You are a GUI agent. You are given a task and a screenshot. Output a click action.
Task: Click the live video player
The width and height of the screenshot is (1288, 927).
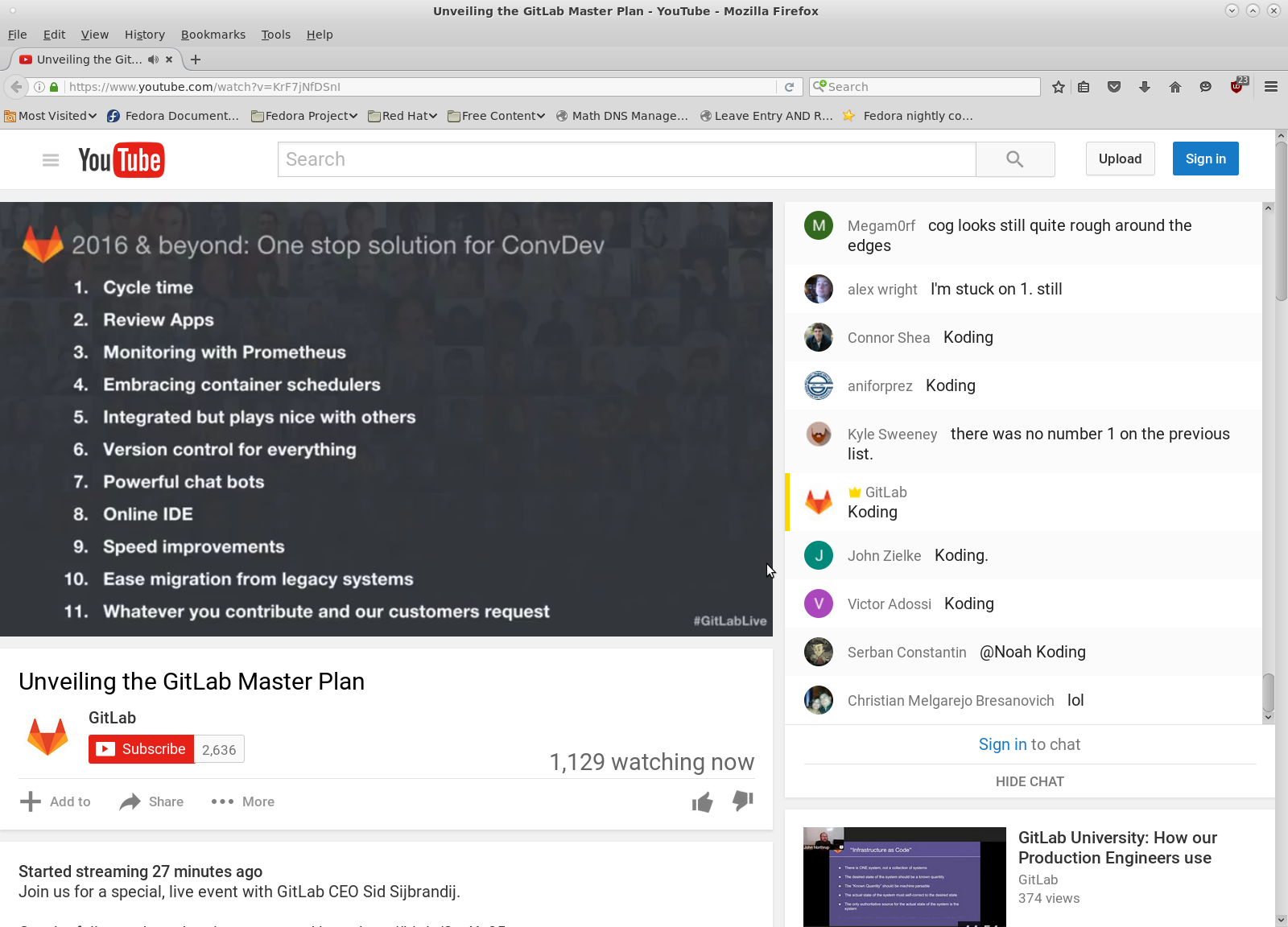[x=386, y=419]
